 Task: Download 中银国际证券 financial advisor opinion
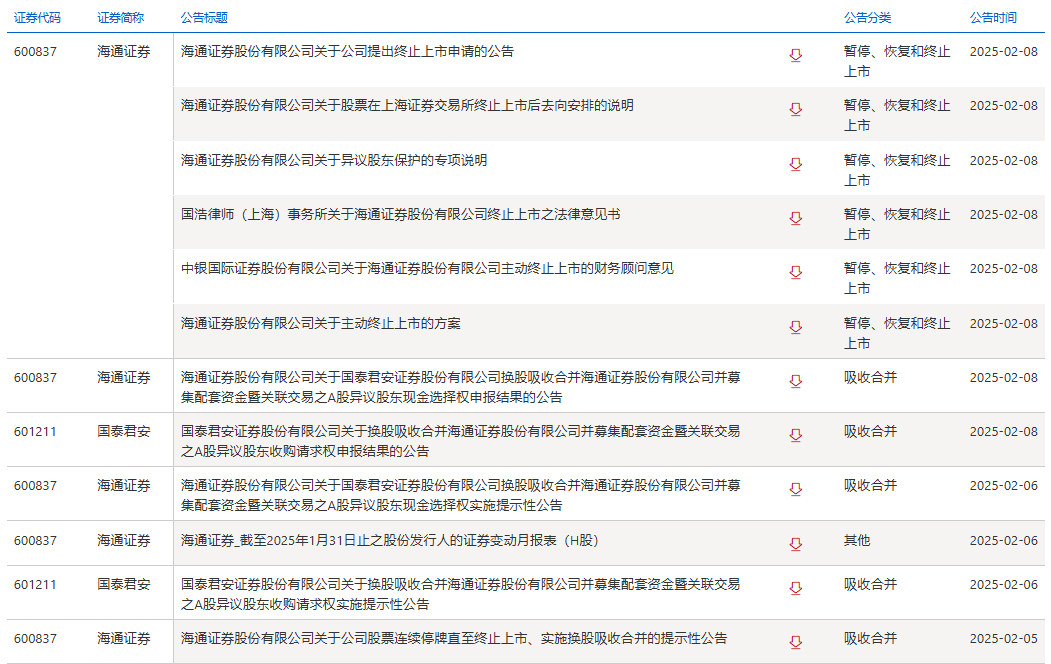click(x=796, y=272)
